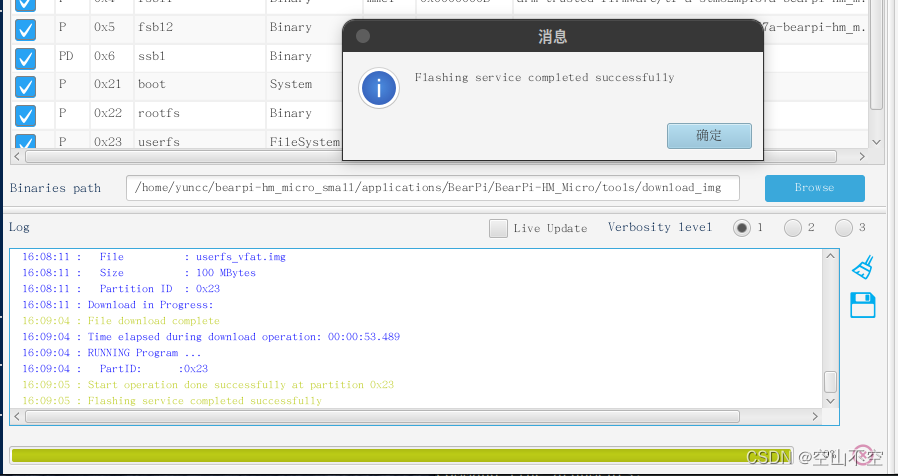Uncheck the ssbl partition checkbox
898x476 pixels.
pyautogui.click(x=25, y=58)
